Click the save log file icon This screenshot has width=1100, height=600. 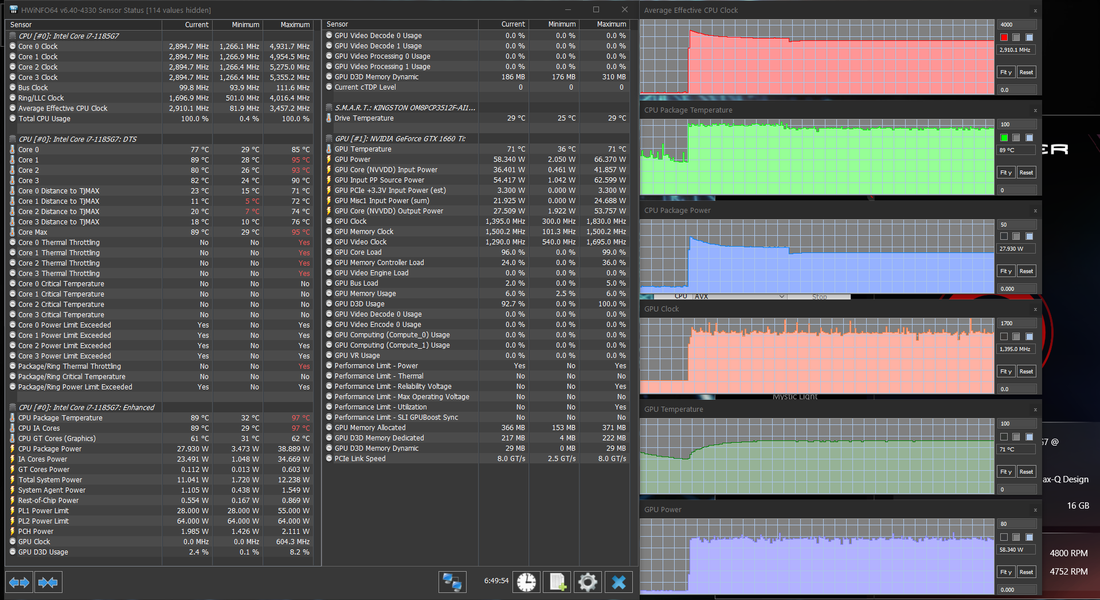click(557, 582)
